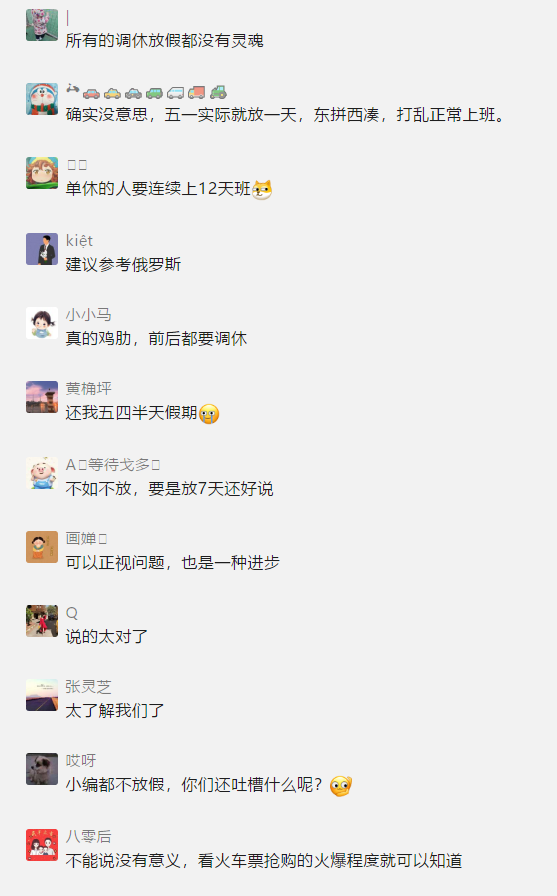Screen dimensions: 557x896
Task: Open the profile picture of user kiệt
Action: tap(42, 249)
